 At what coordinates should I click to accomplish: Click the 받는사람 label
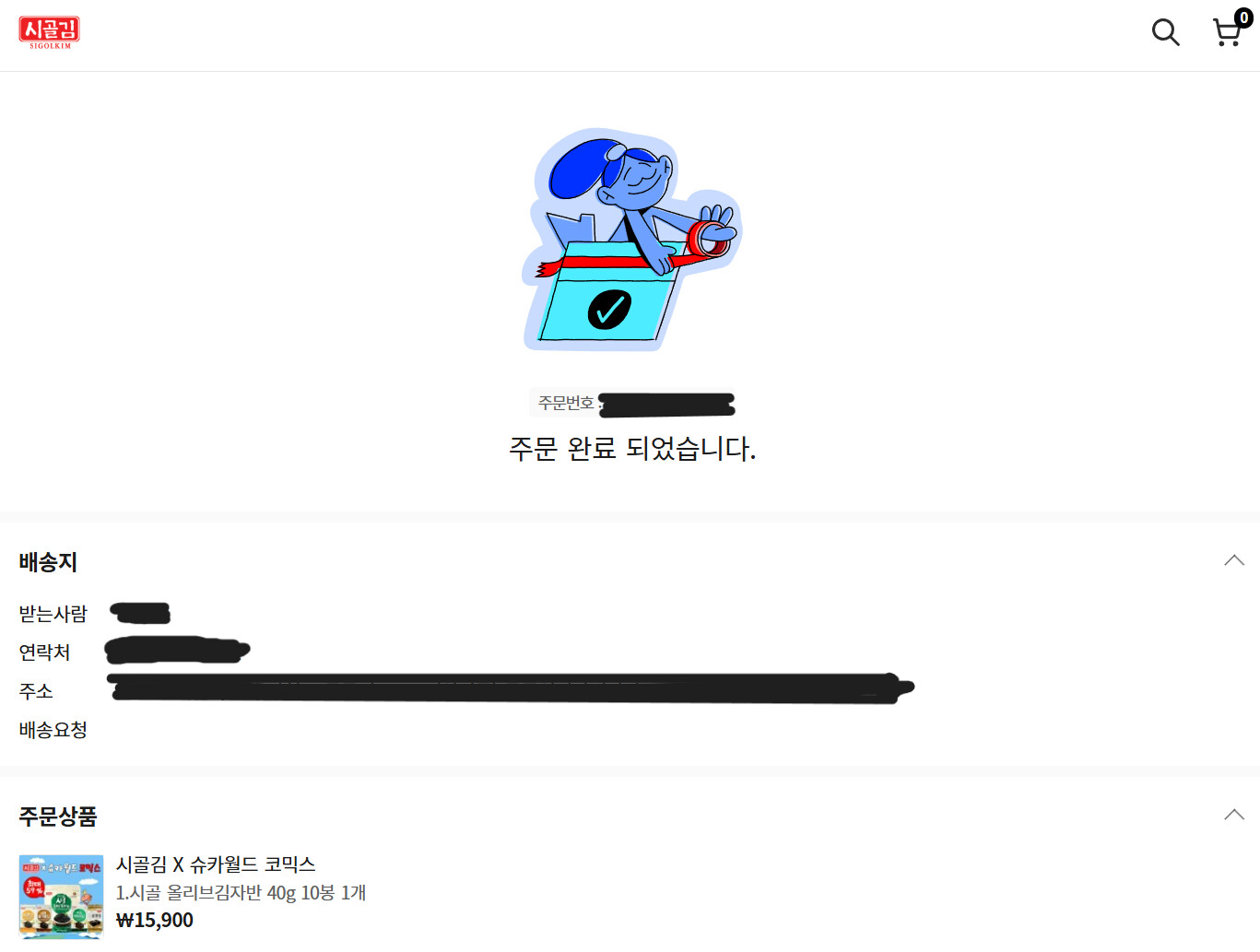[x=53, y=614]
